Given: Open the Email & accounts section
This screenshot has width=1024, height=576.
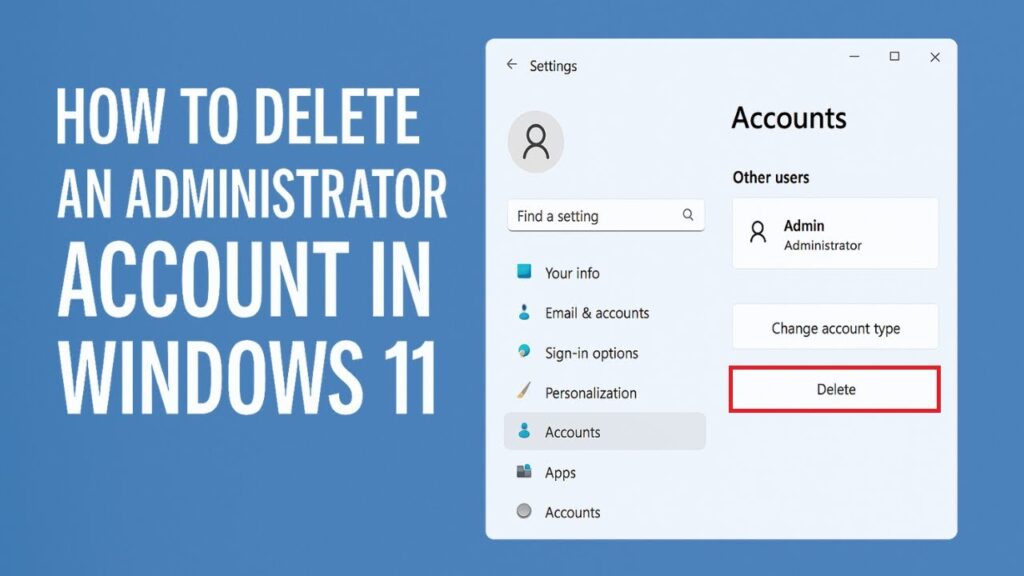Looking at the screenshot, I should click(597, 313).
